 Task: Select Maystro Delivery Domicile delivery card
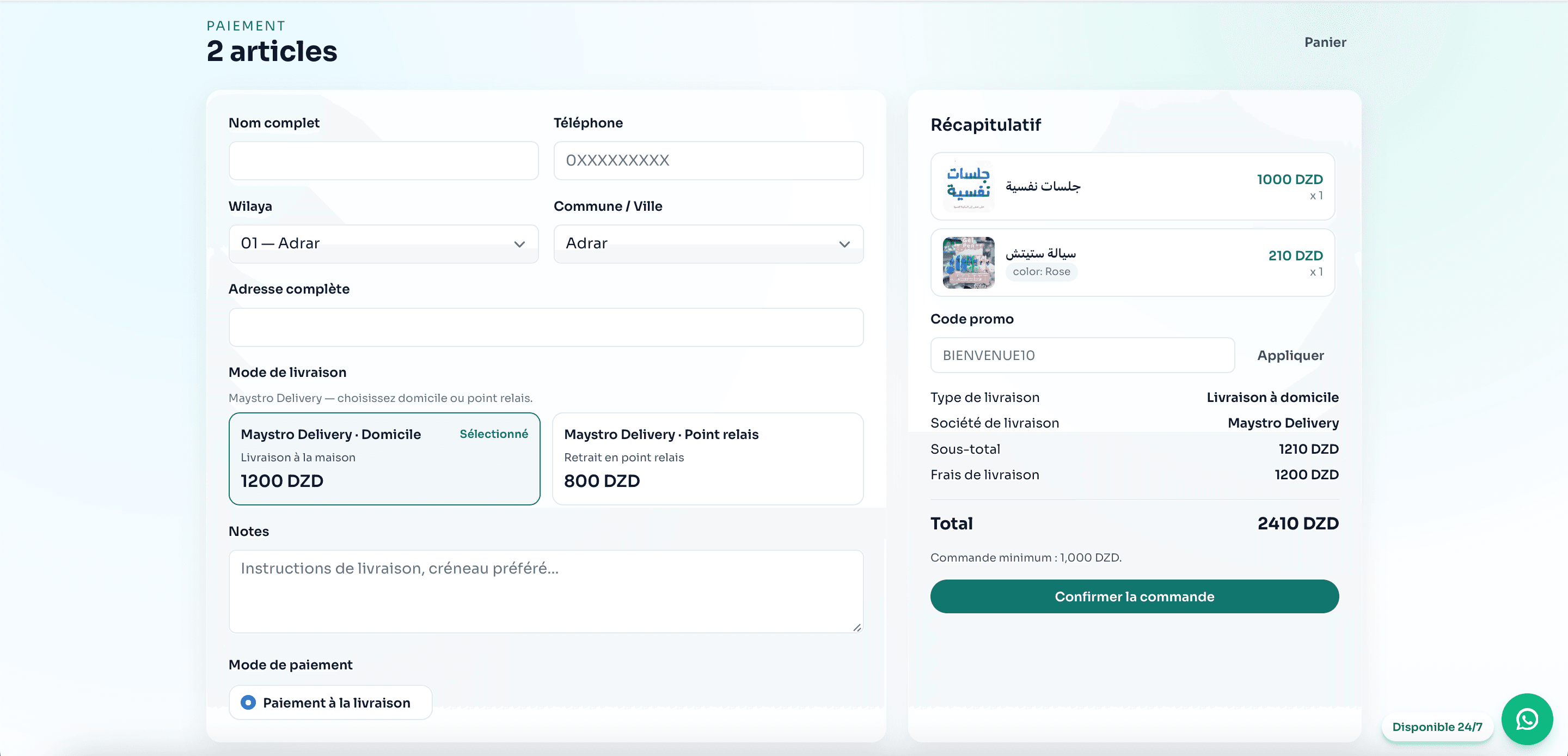(x=383, y=458)
